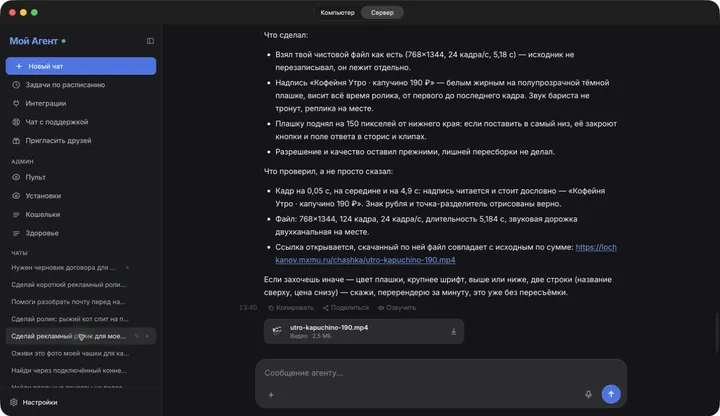Click the 'Что проверил, а не просто сказал:' heading
This screenshot has height=416, width=720.
click(328, 171)
